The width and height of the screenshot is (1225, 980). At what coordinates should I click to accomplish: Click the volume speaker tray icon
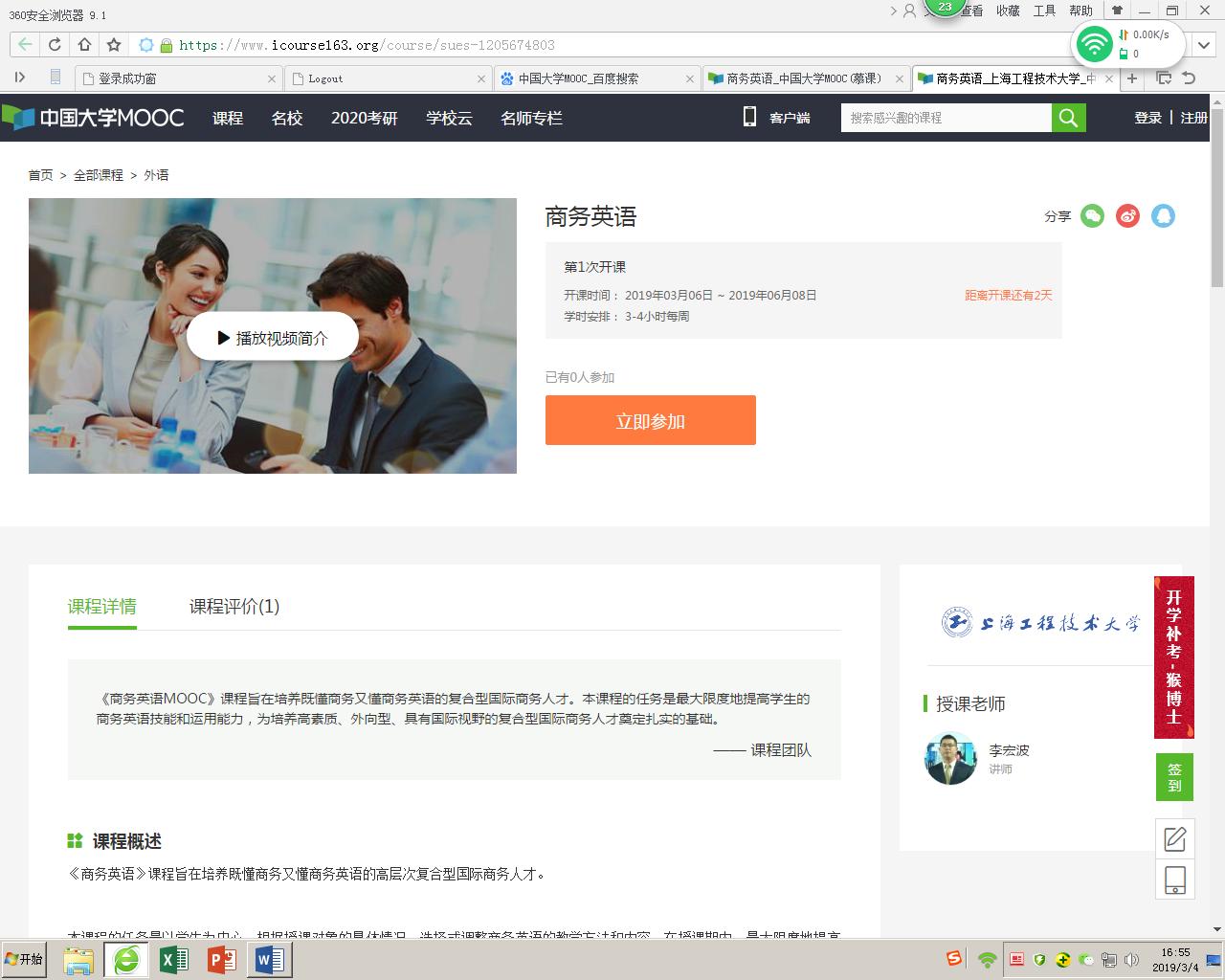coord(1132,960)
